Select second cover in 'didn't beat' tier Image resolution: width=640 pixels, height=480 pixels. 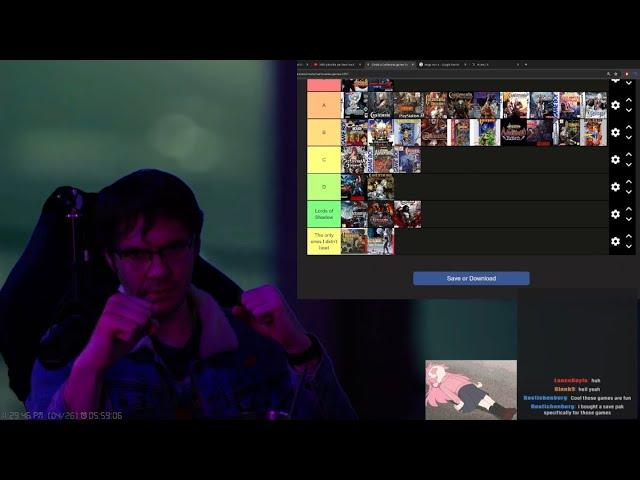[x=381, y=241]
